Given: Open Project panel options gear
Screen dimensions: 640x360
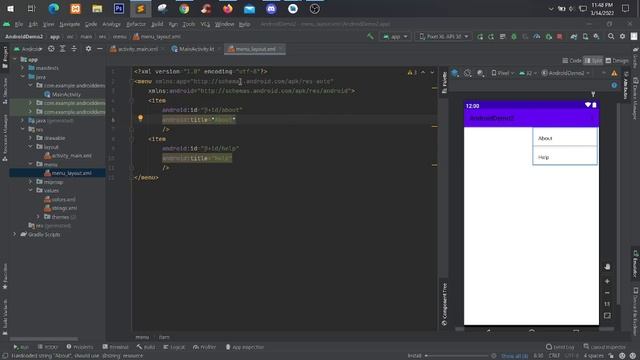Looking at the screenshot, I should point(88,49).
